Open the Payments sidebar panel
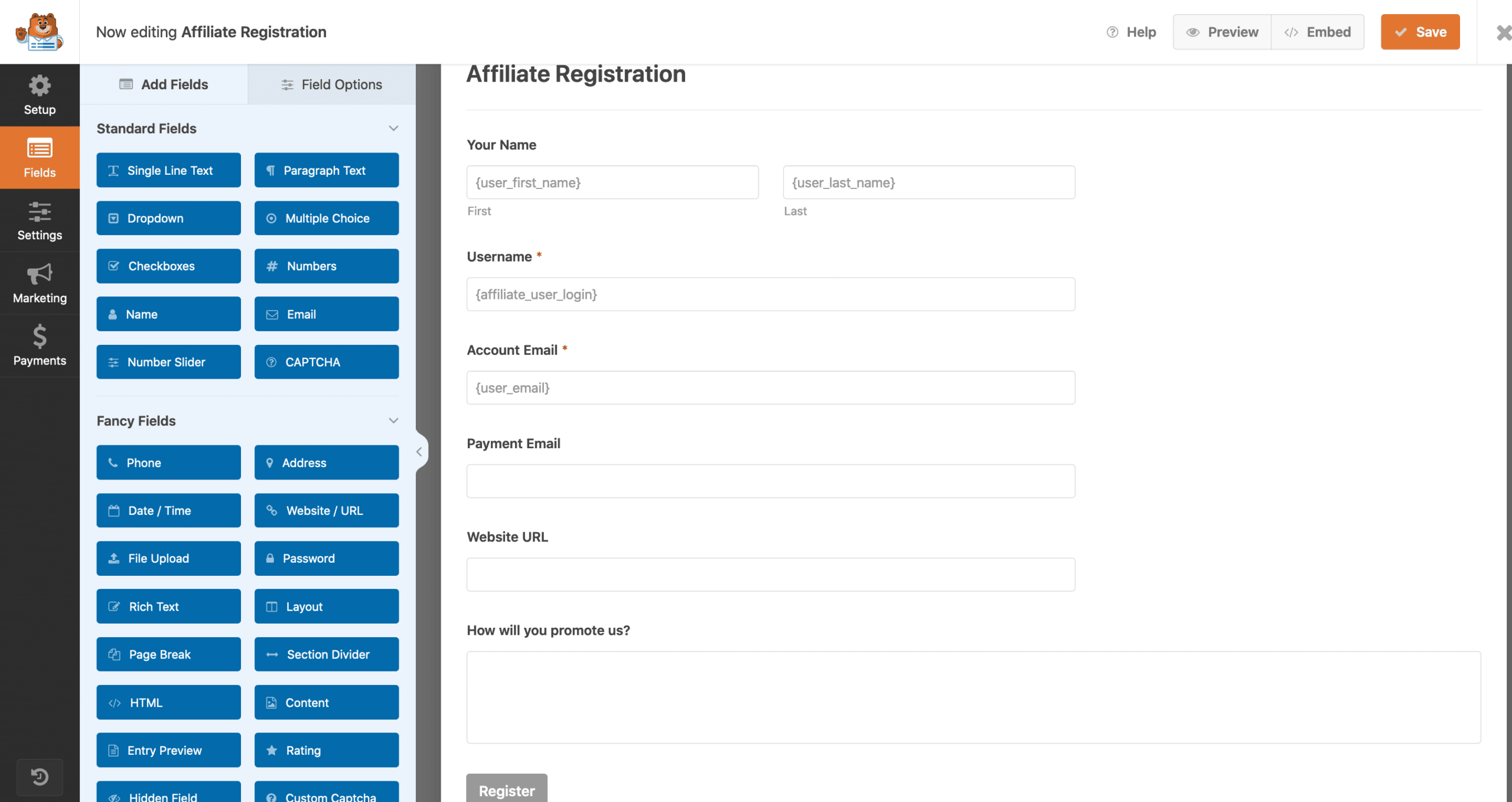The image size is (1512, 802). tap(39, 346)
